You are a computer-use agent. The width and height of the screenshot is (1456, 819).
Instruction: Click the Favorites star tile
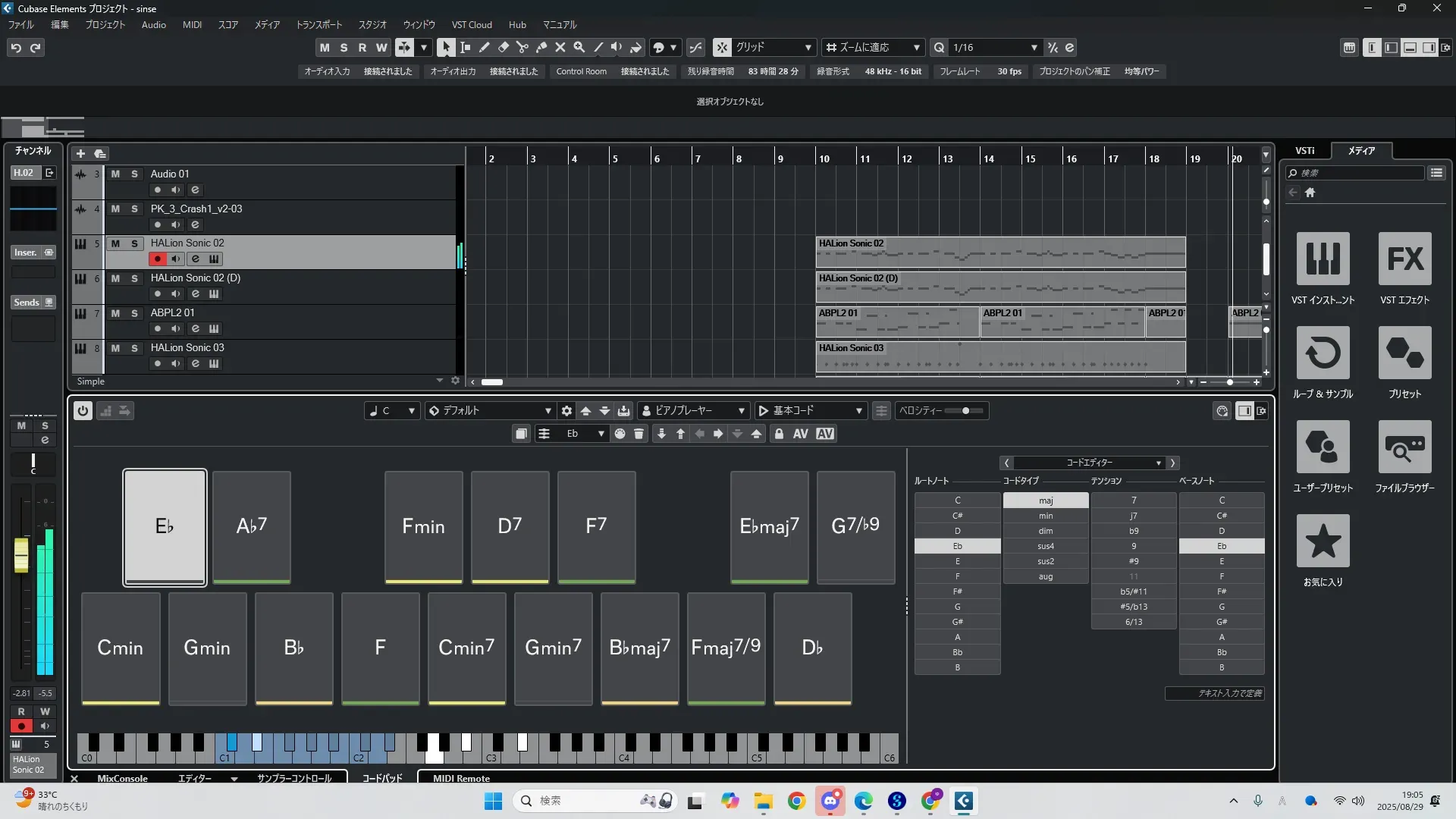coord(1323,541)
